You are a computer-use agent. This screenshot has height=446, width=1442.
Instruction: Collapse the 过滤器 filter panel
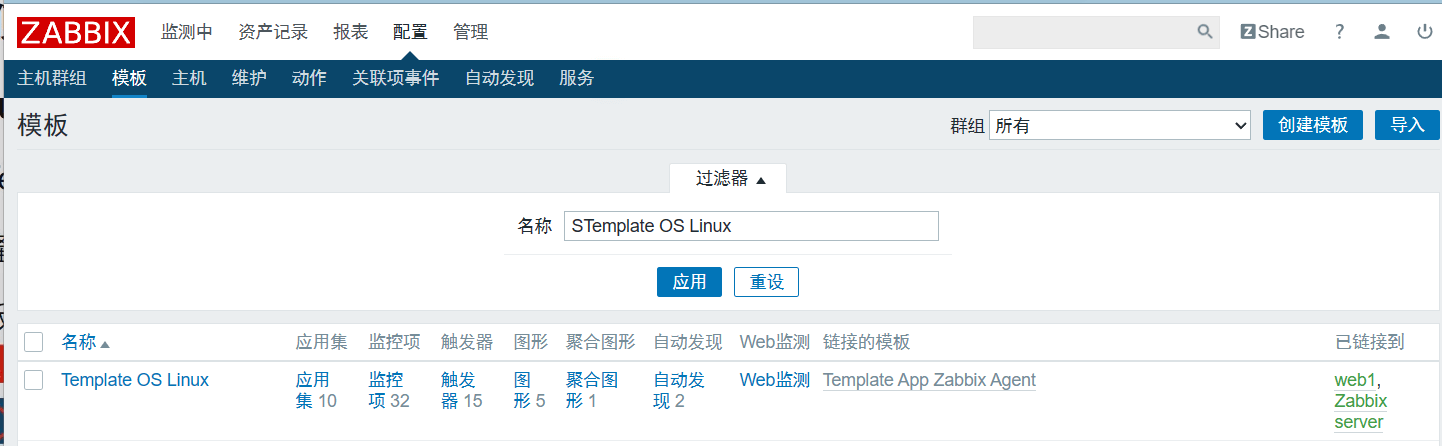coord(728,179)
